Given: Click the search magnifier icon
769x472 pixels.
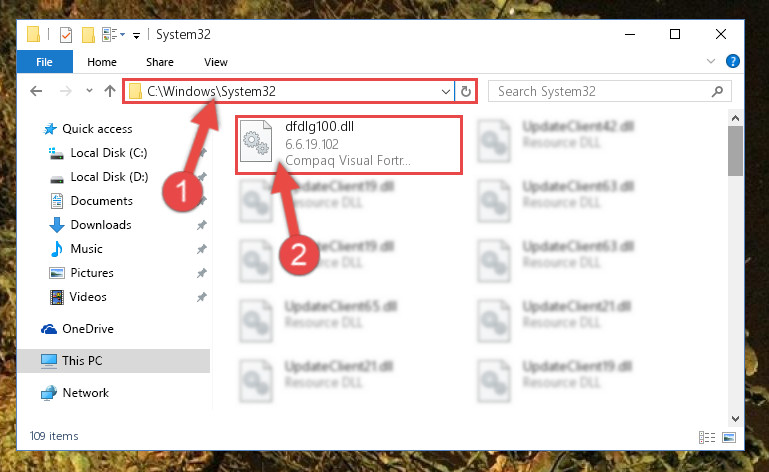Looking at the screenshot, I should (718, 91).
